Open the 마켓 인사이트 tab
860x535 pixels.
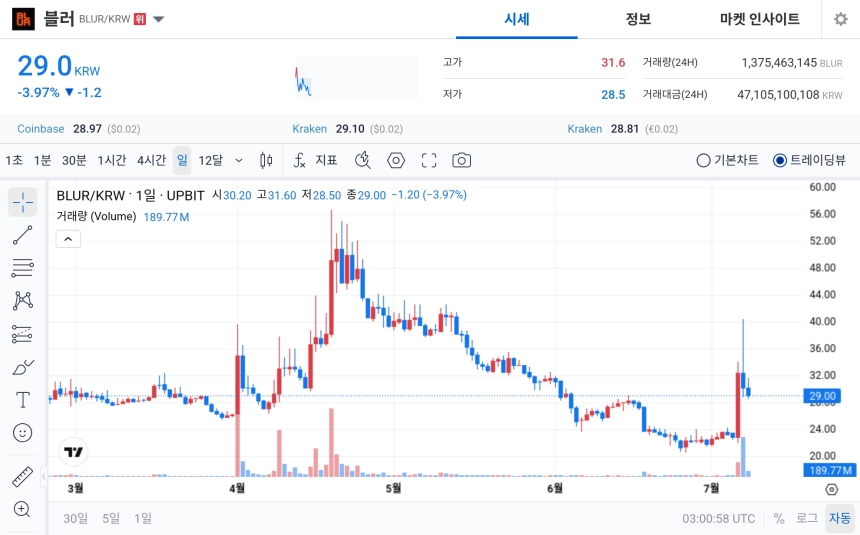pos(760,19)
